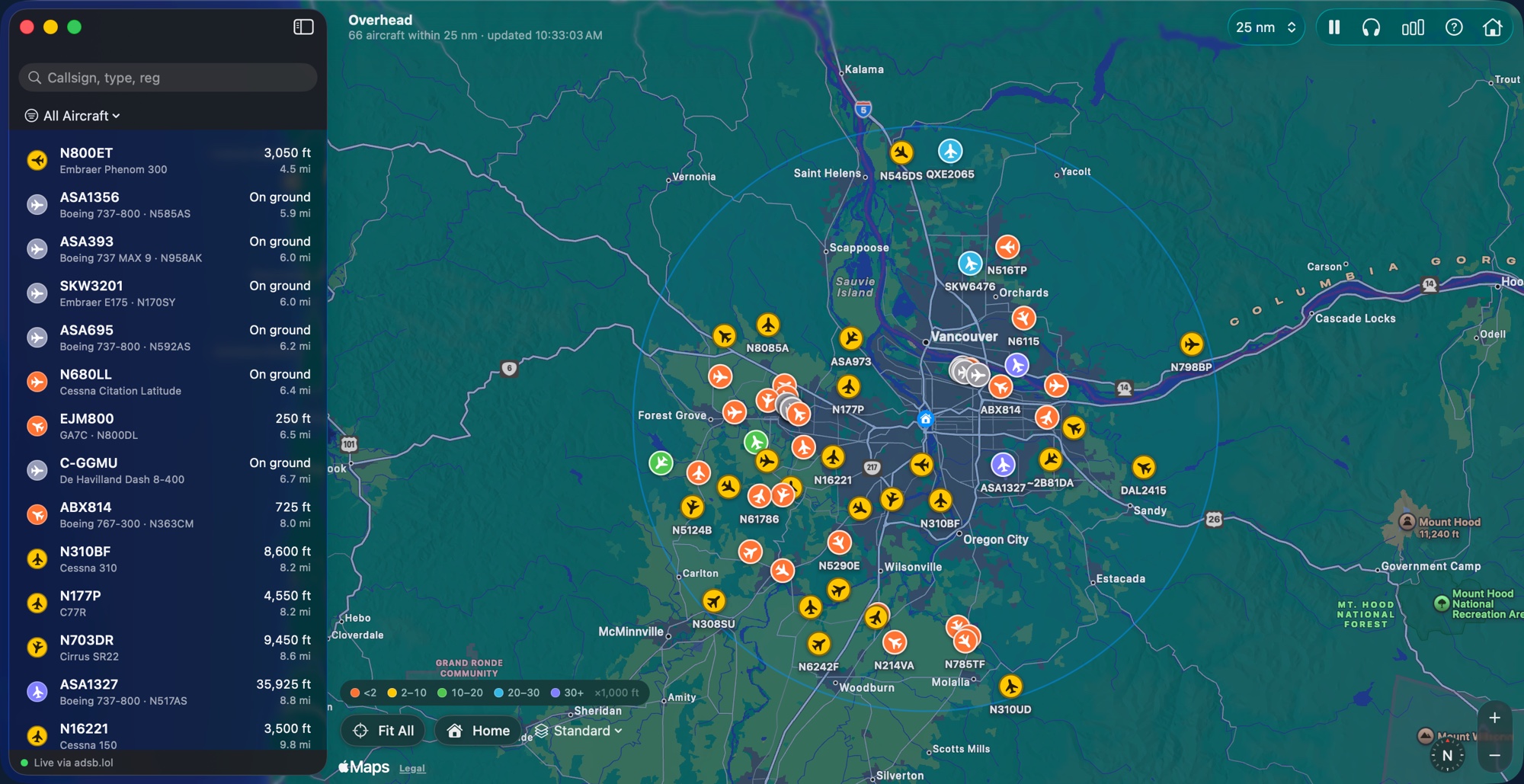
Task: Open the help question mark icon
Action: [1454, 27]
